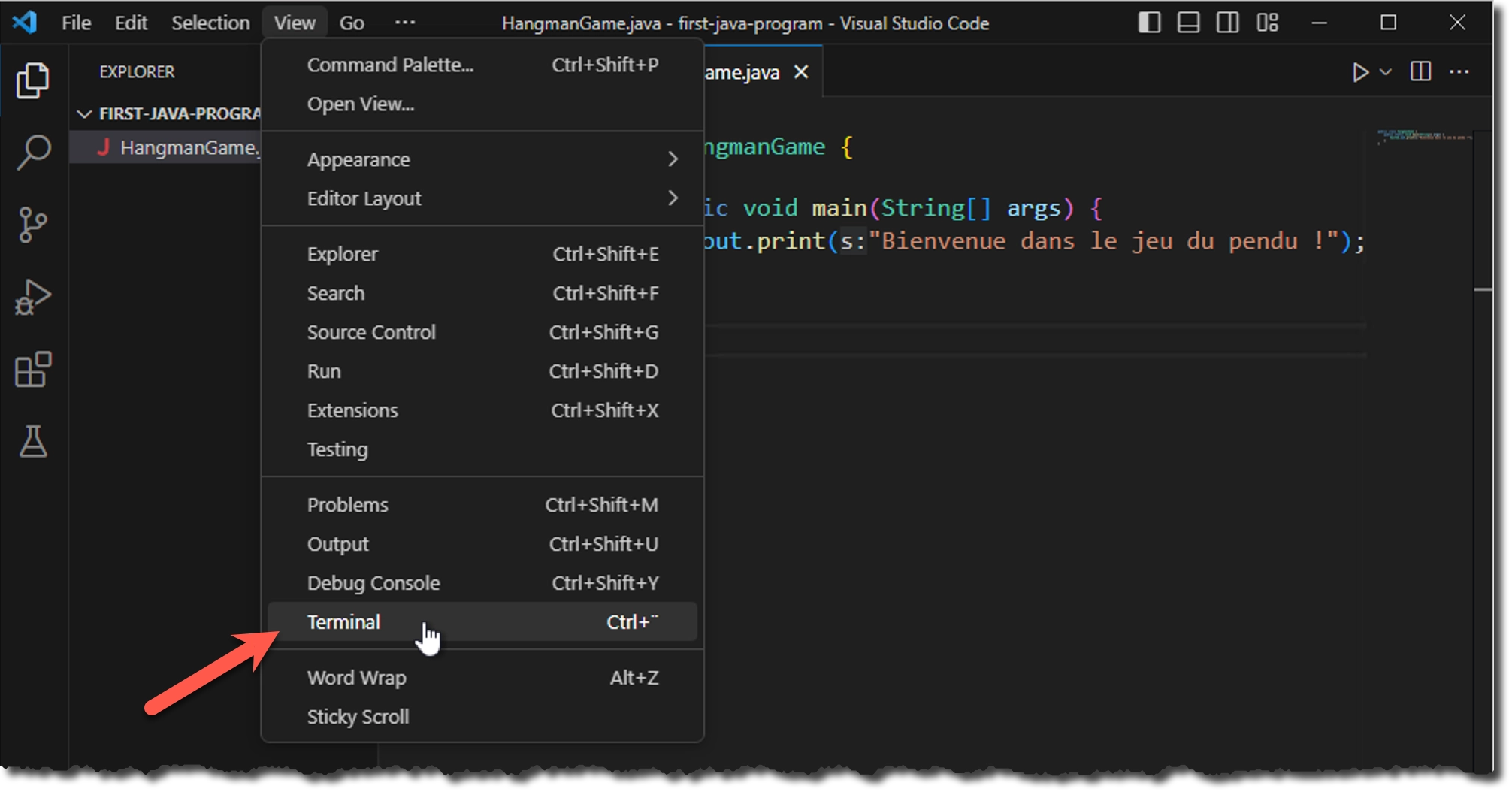Open the Search activity bar icon
Image resolution: width=1512 pixels, height=795 pixels.
pos(33,153)
